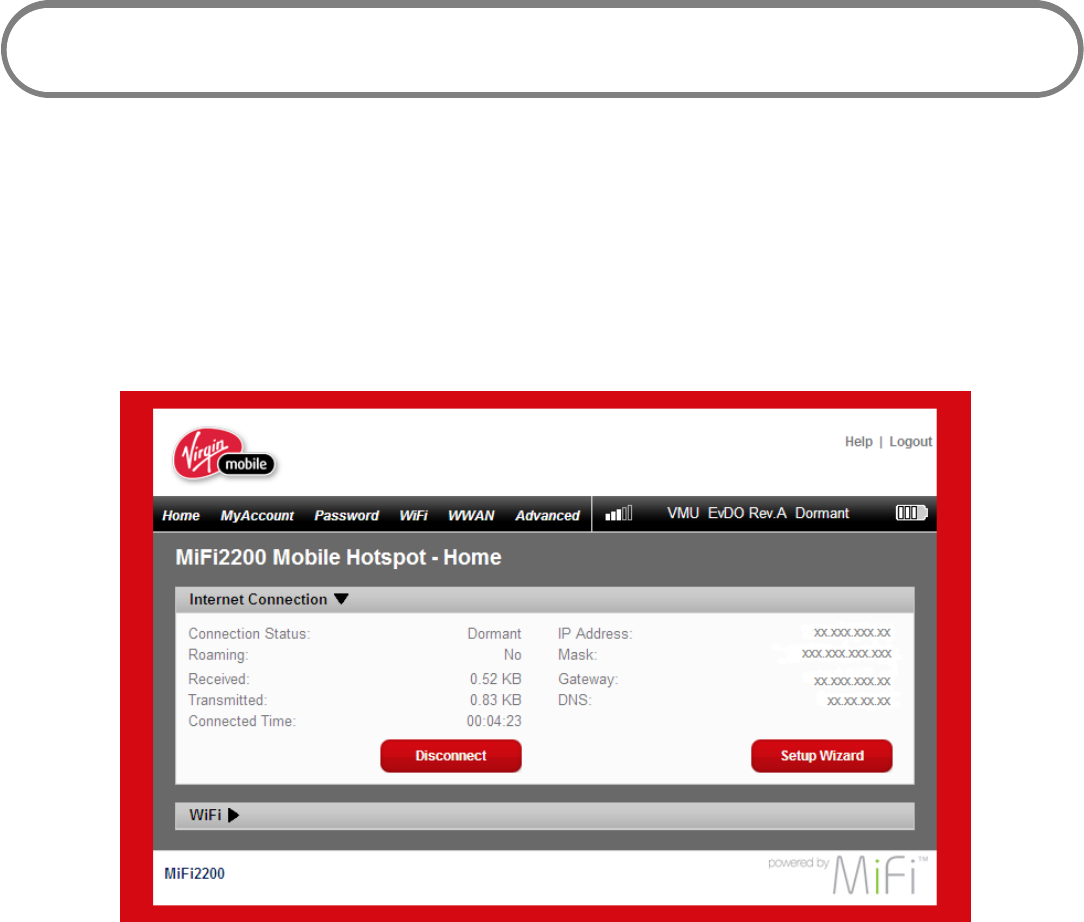1084x922 pixels.
Task: Click the Logout link
Action: 910,442
